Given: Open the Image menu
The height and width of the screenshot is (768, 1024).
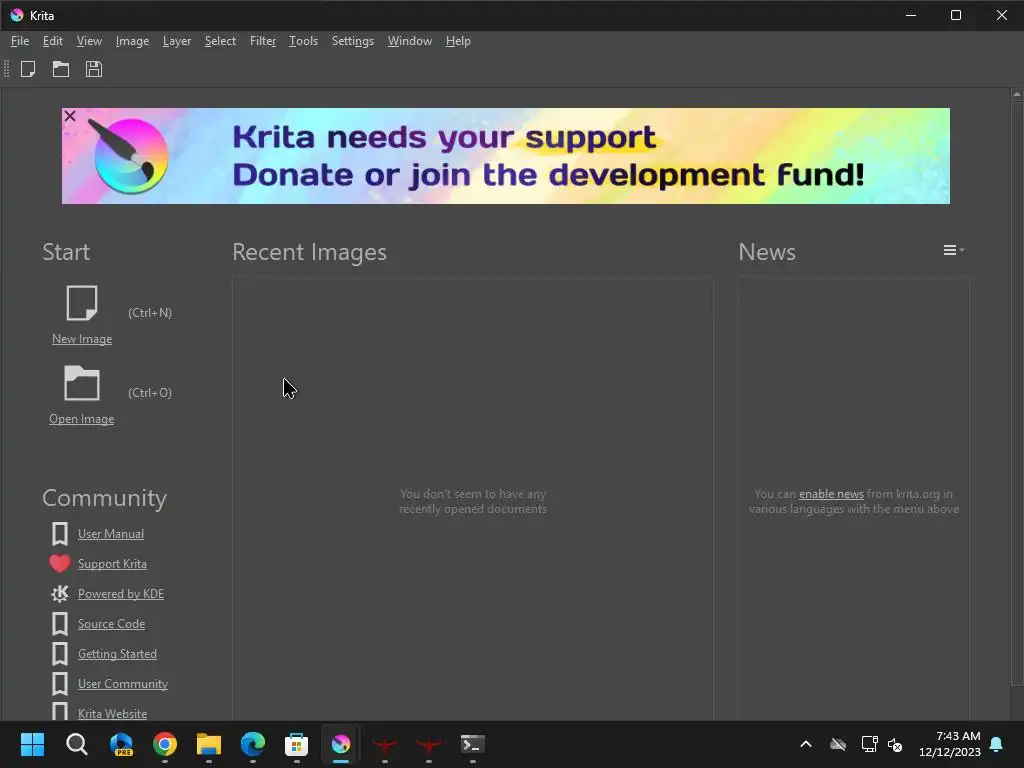Looking at the screenshot, I should pyautogui.click(x=132, y=41).
